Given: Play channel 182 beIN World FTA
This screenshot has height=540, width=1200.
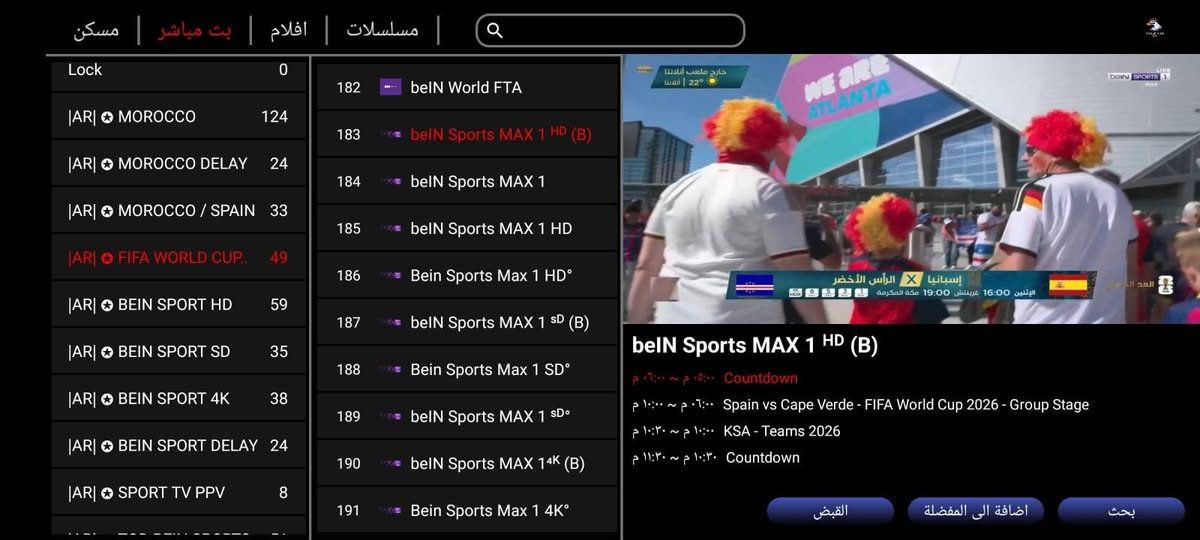Looking at the screenshot, I should point(467,87).
